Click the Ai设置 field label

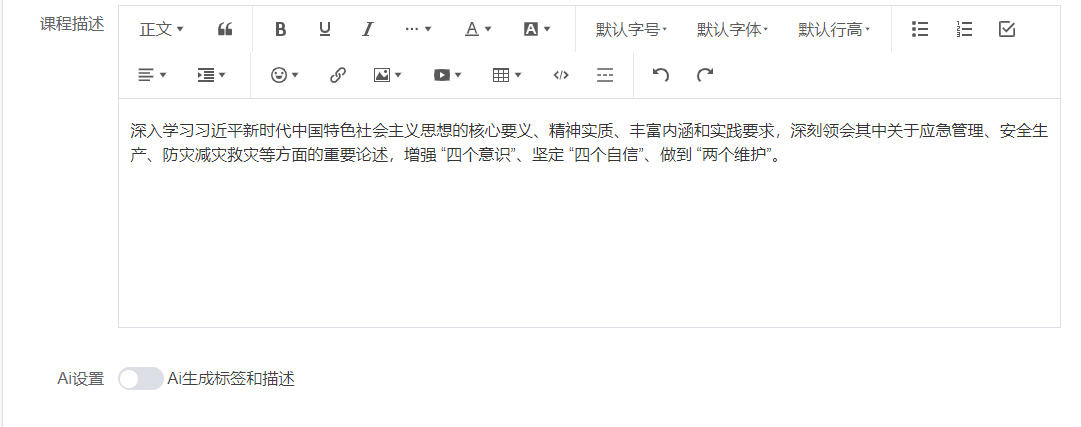[81, 379]
